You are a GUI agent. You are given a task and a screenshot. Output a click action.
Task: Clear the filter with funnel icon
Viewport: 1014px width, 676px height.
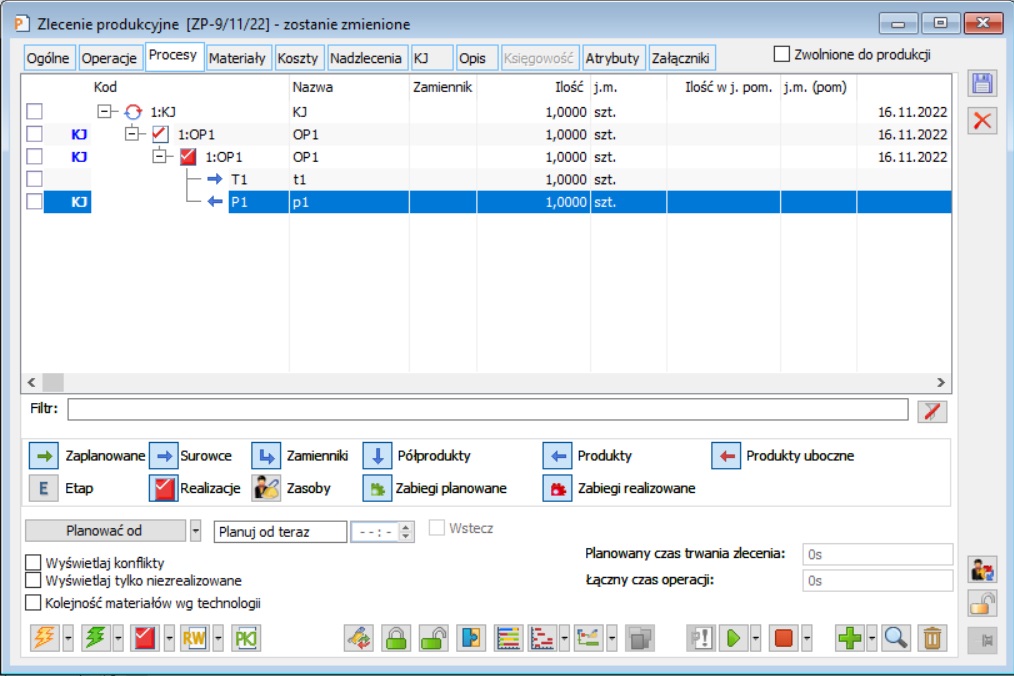931,410
